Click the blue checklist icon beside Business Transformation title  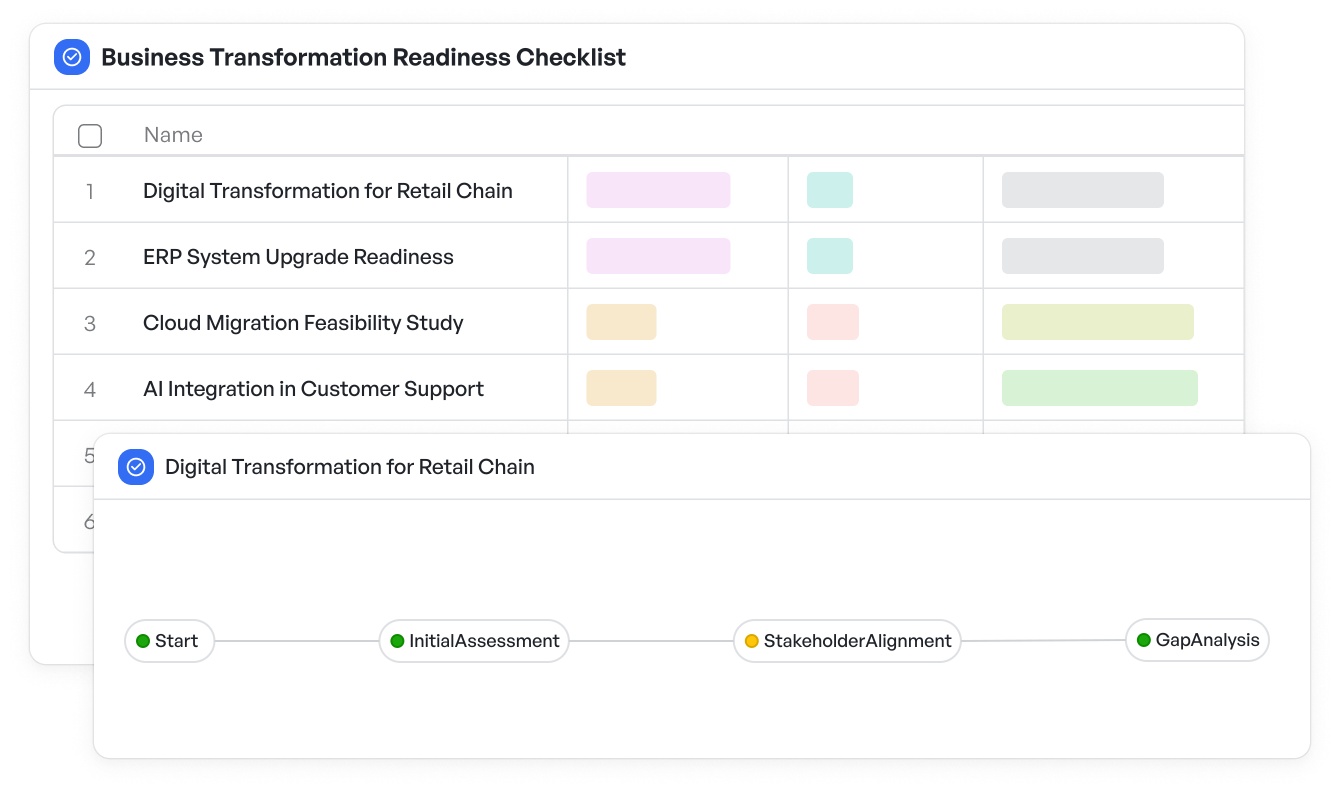(72, 58)
